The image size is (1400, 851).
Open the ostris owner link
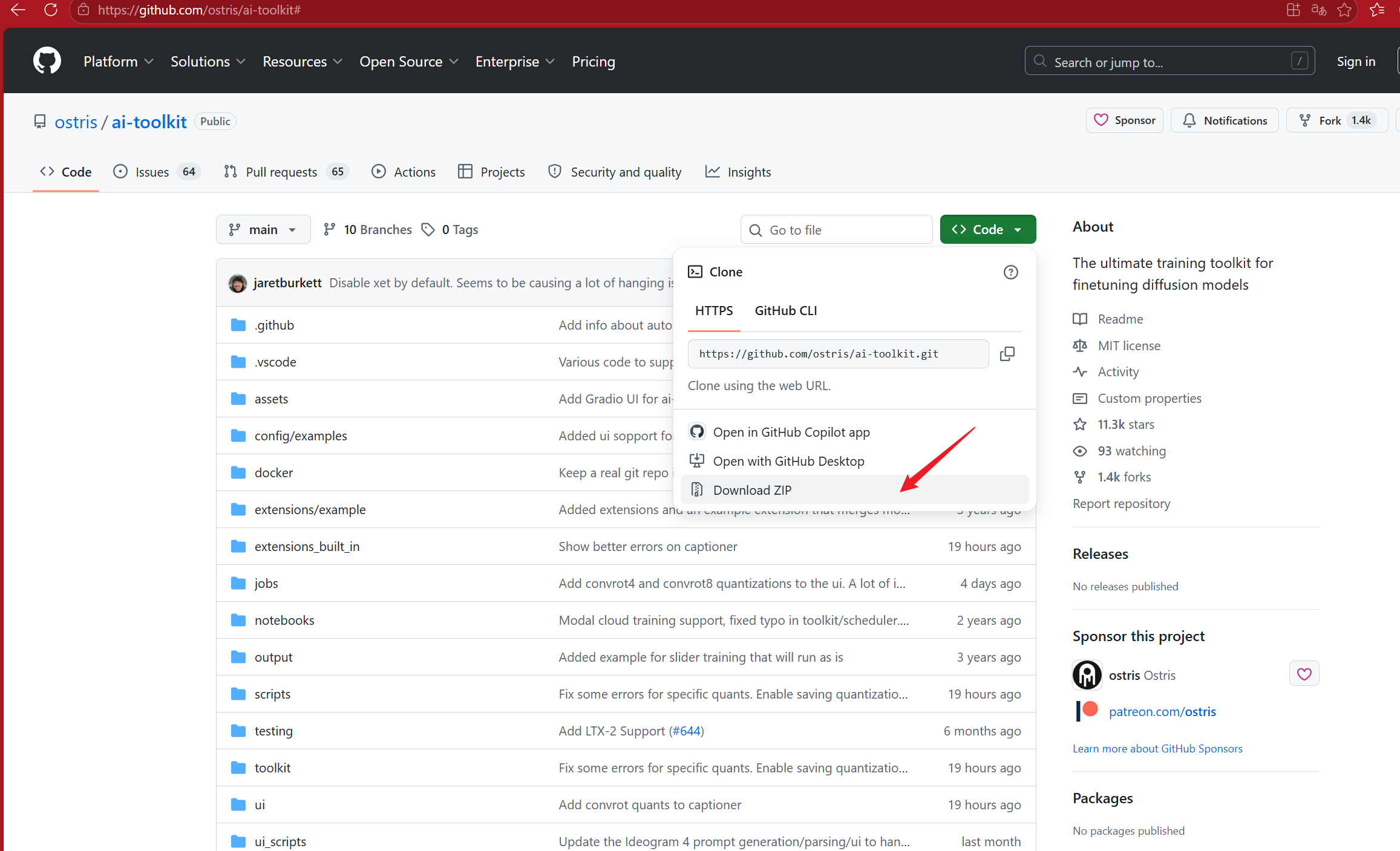(x=76, y=122)
